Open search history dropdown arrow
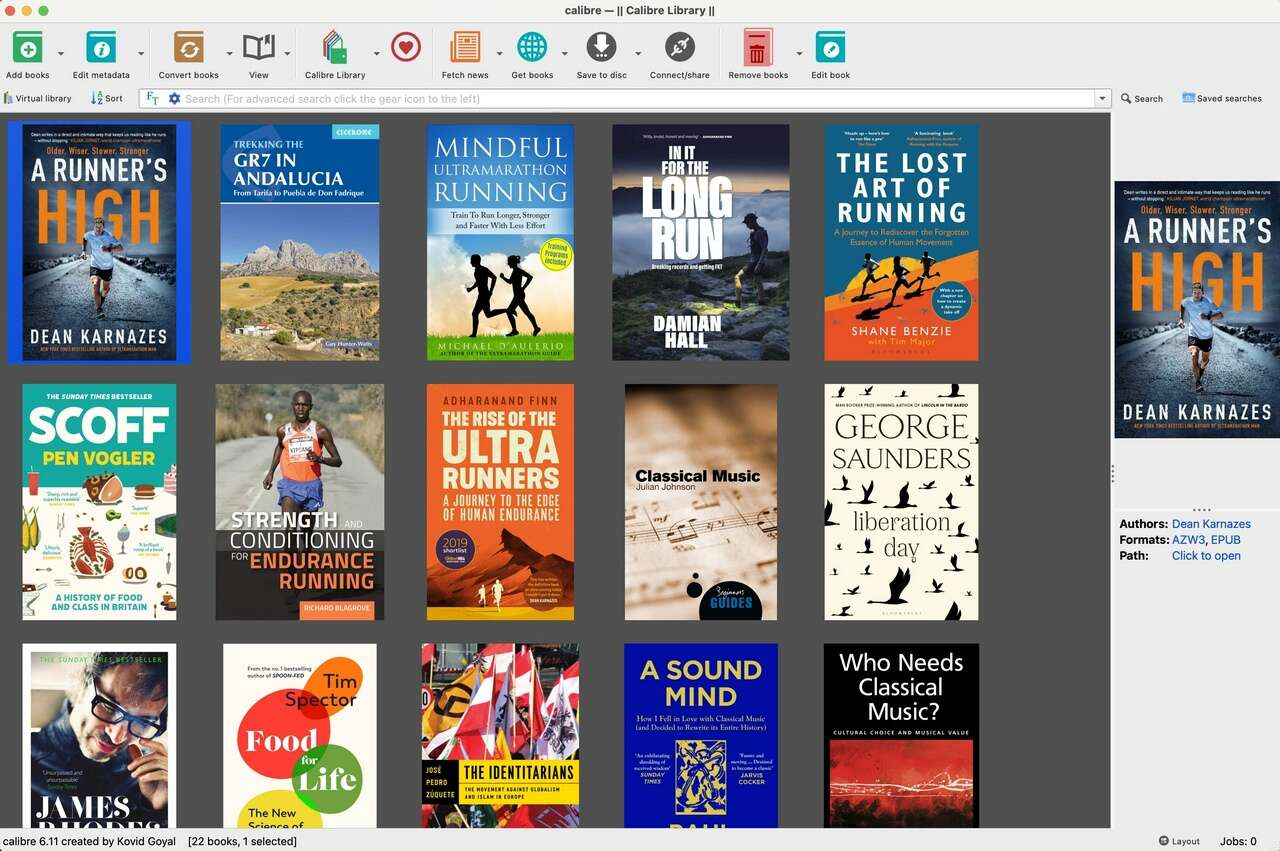This screenshot has height=851, width=1280. (x=1103, y=99)
